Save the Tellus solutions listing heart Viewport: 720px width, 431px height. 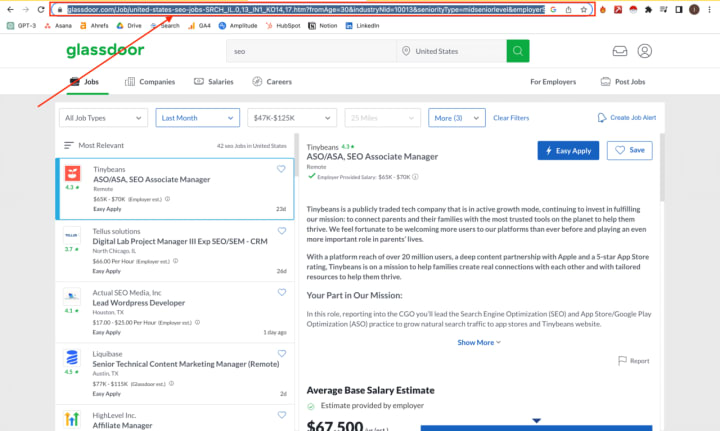coord(281,231)
